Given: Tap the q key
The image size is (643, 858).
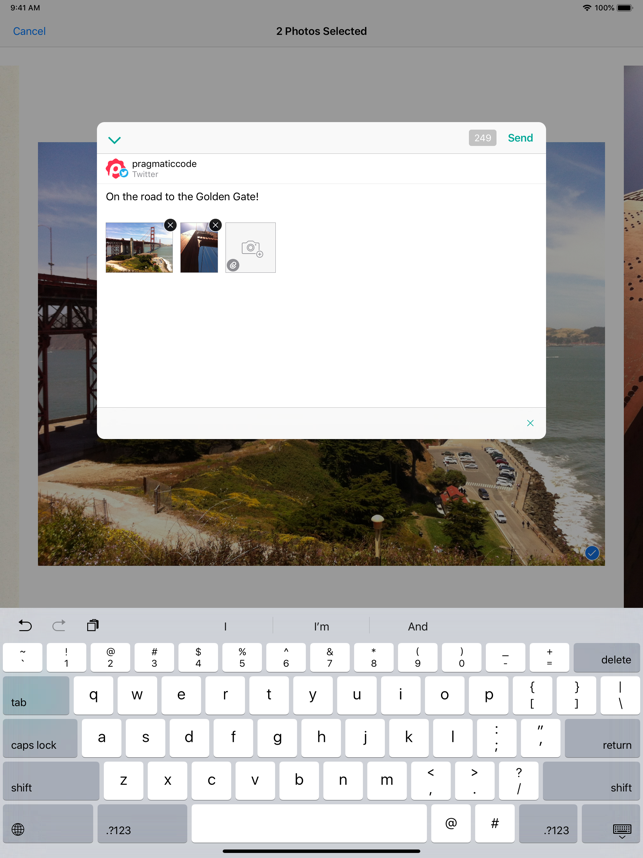Looking at the screenshot, I should [x=94, y=695].
